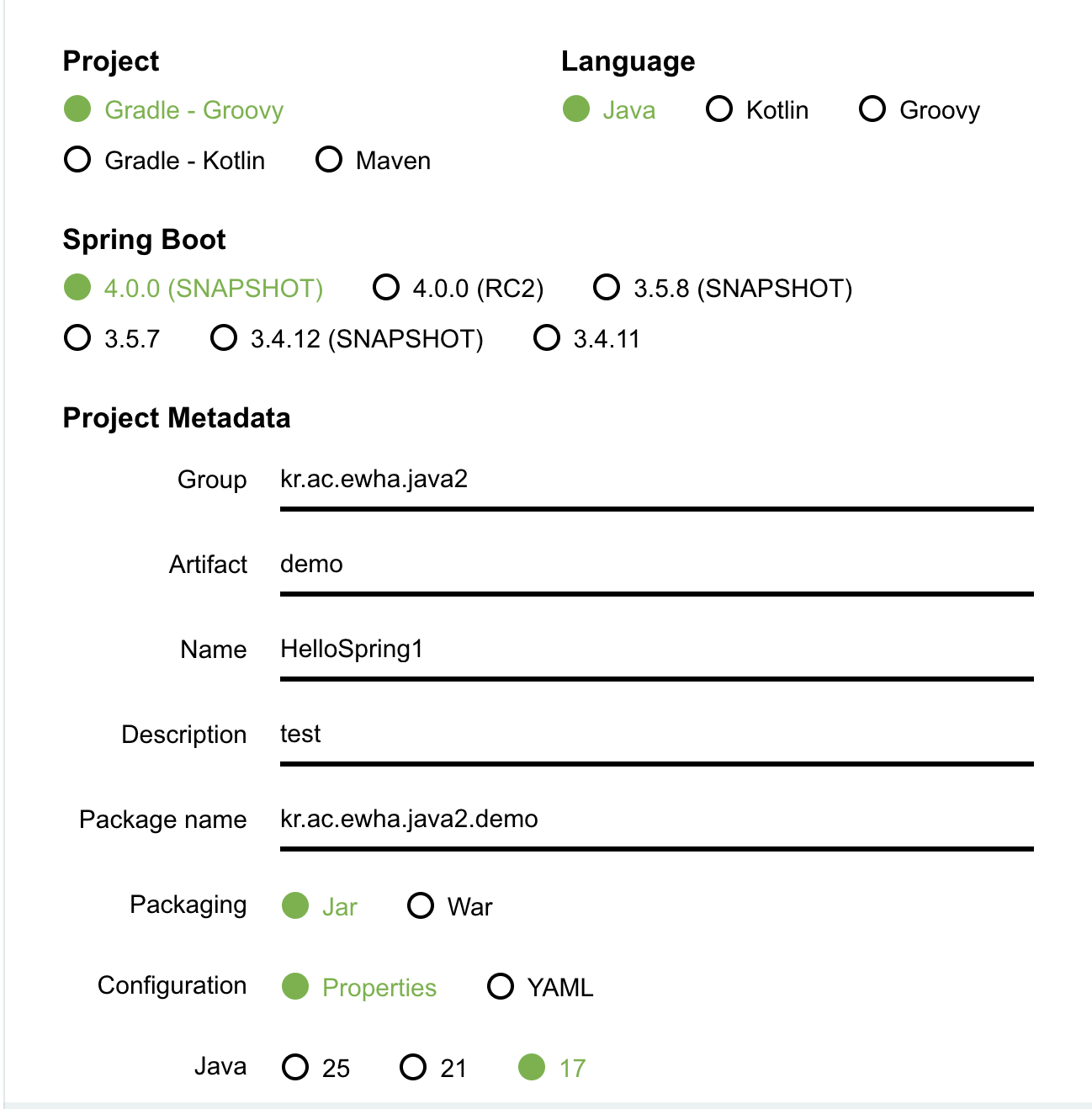Choose Maven as the project type
1092x1109 pixels.
tap(329, 160)
